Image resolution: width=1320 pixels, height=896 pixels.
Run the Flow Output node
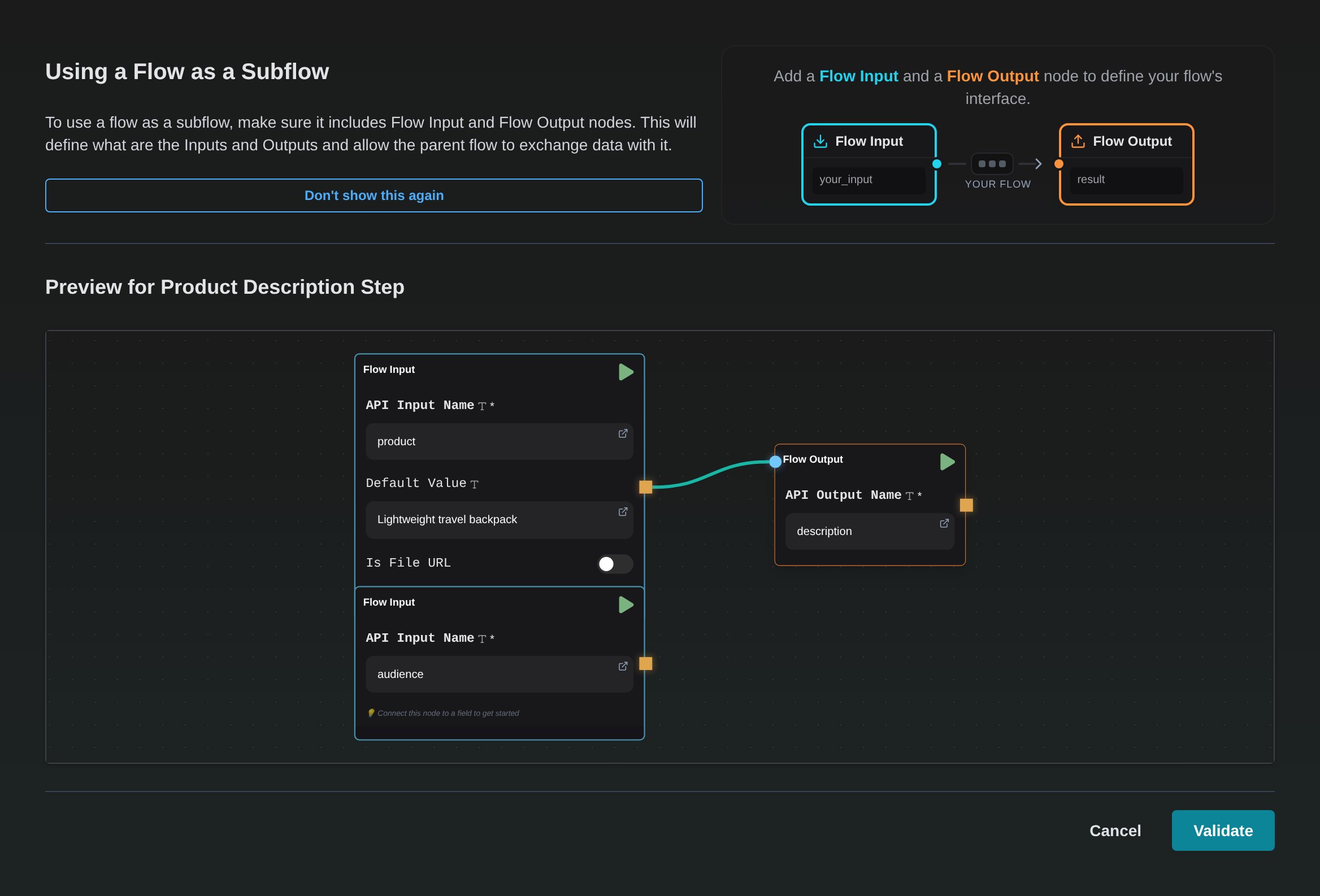click(948, 462)
